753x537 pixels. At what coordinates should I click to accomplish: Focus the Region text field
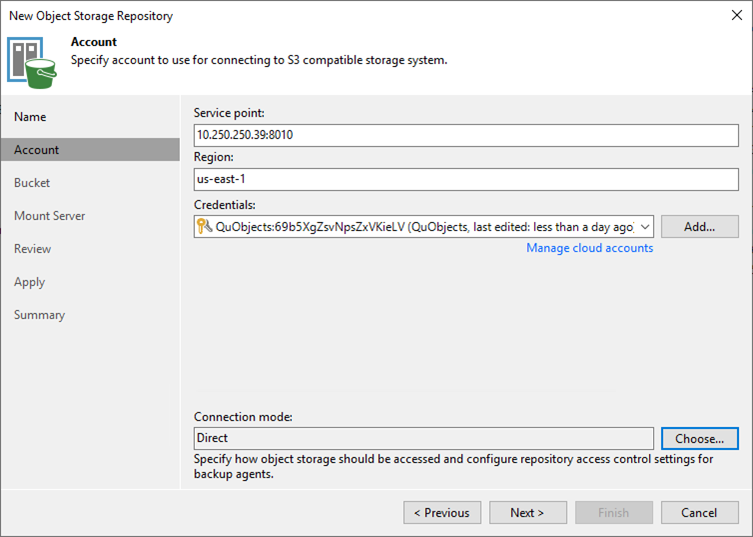(465, 180)
